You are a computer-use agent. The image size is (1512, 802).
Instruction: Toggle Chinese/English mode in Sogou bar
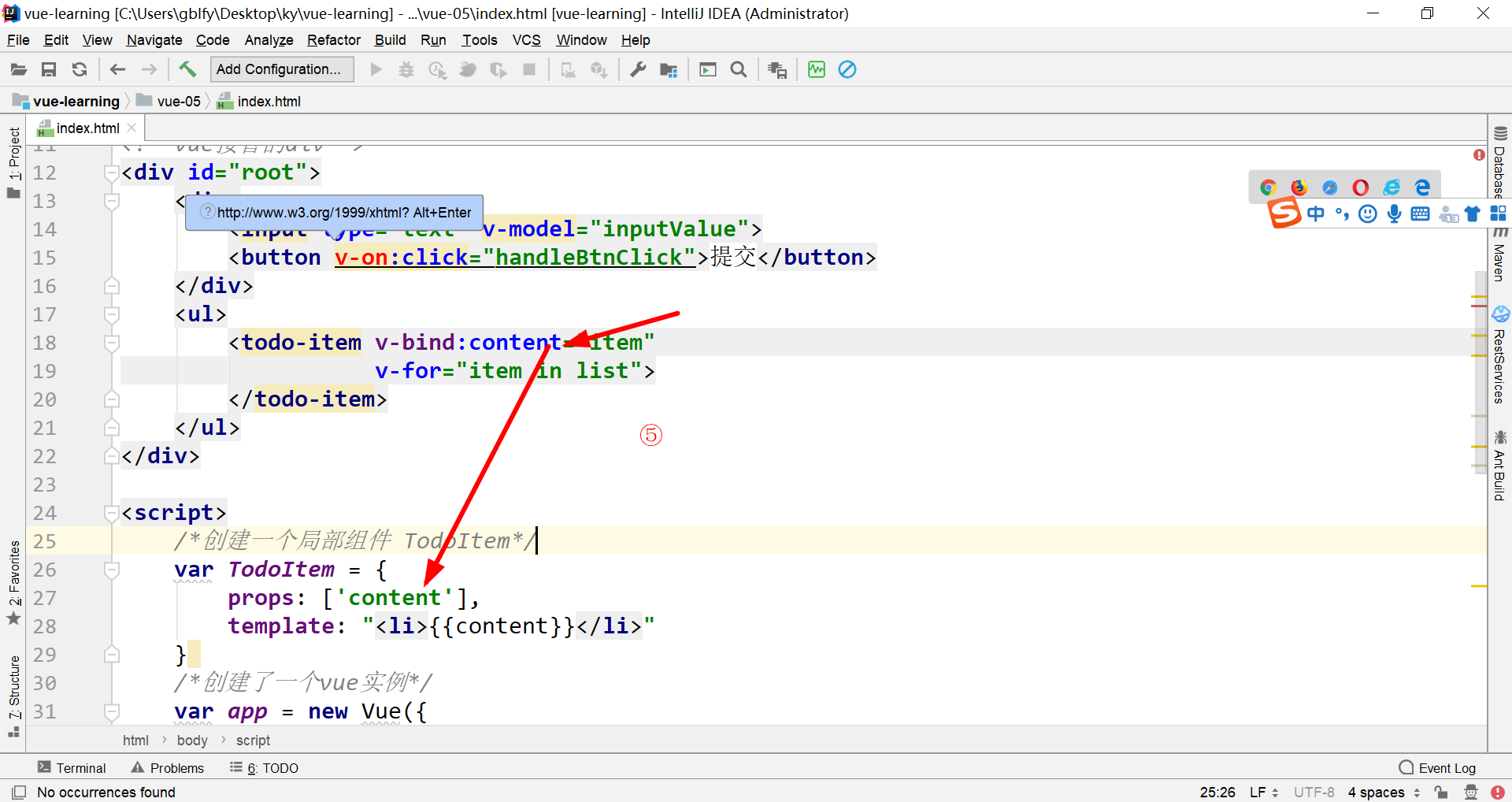(x=1316, y=213)
